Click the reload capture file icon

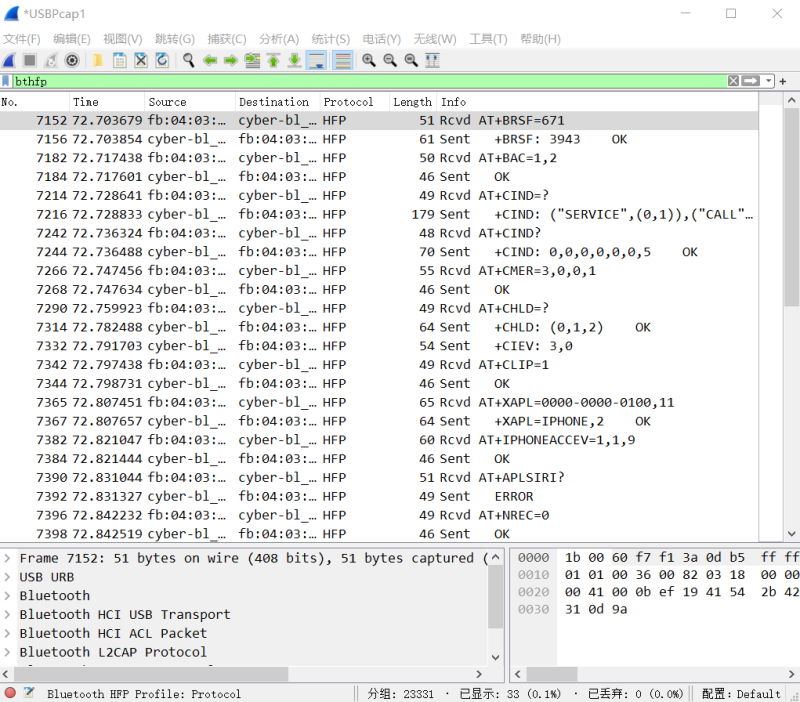tap(162, 60)
